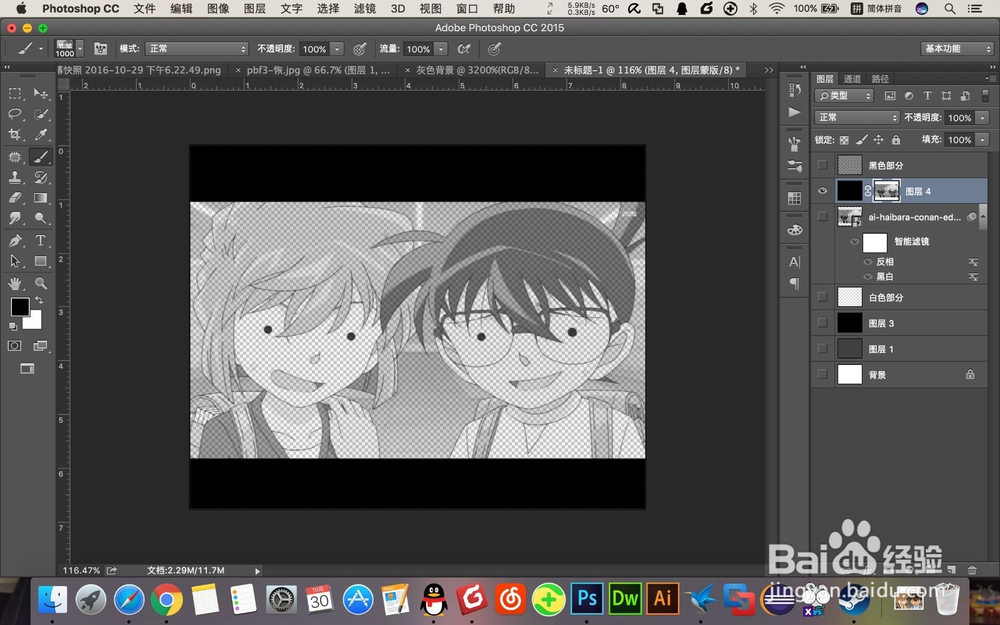Select the Eyedropper tool
The height and width of the screenshot is (625, 1000).
tap(41, 135)
